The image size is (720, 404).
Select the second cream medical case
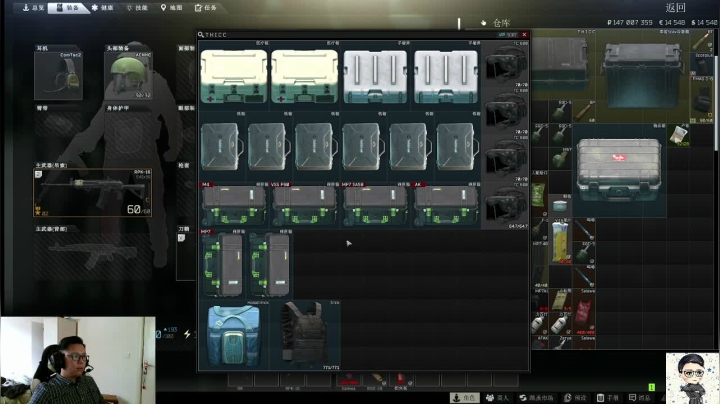coord(304,76)
